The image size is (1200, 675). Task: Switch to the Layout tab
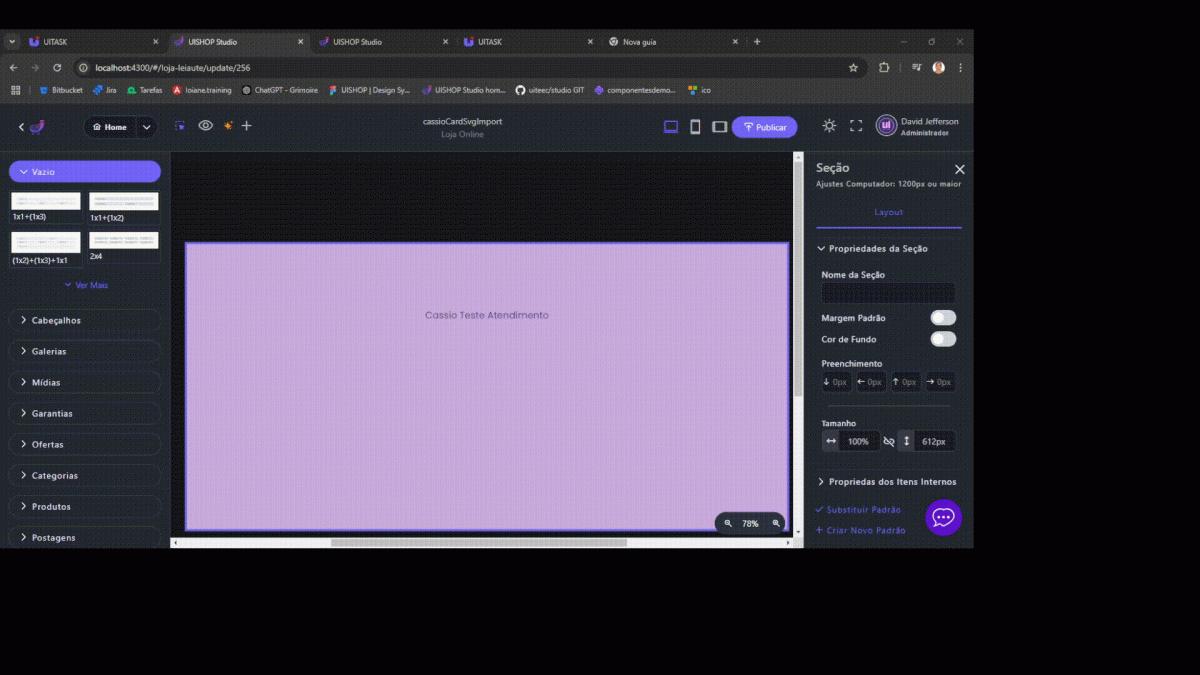pyautogui.click(x=888, y=212)
